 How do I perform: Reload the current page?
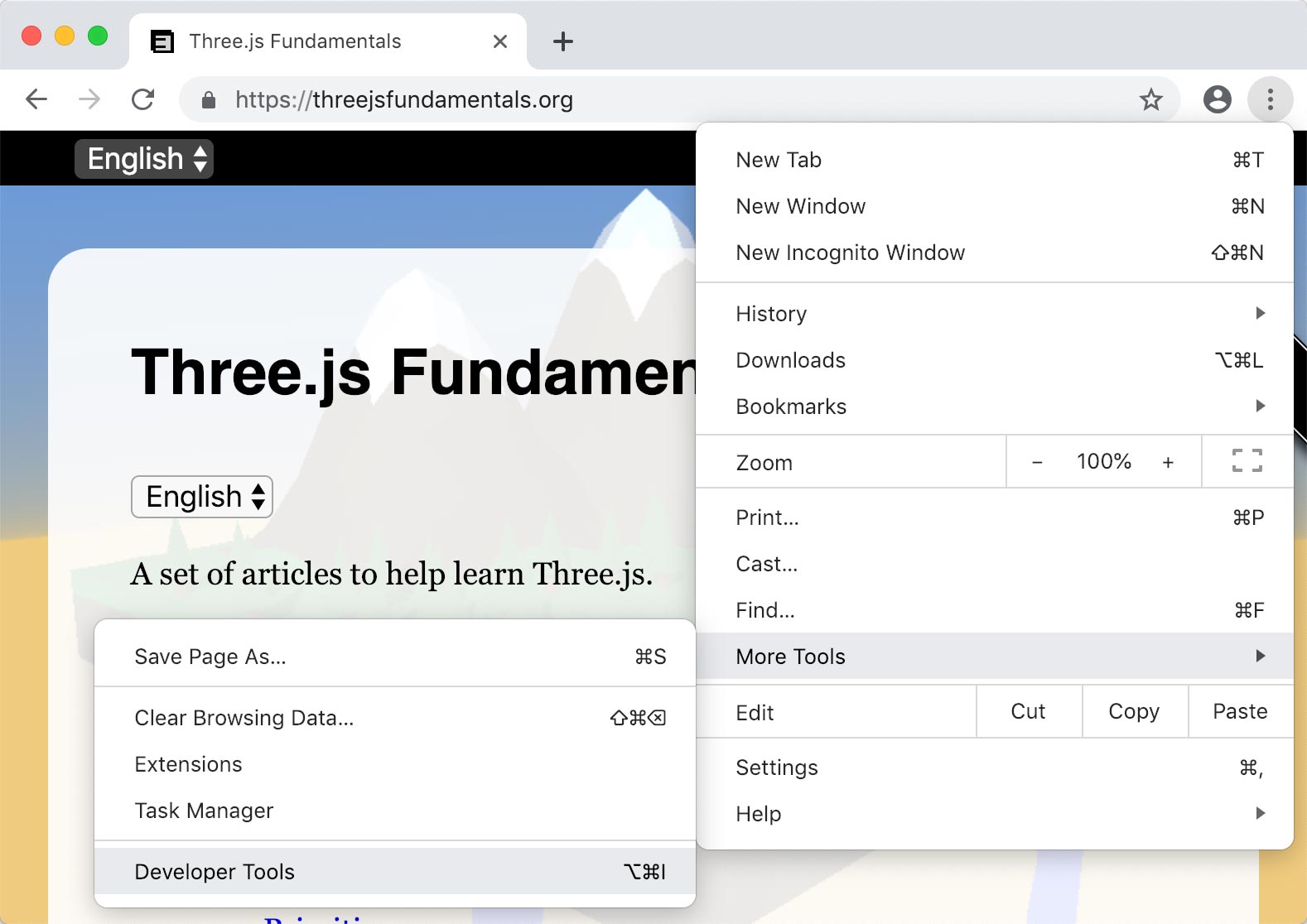point(143,99)
